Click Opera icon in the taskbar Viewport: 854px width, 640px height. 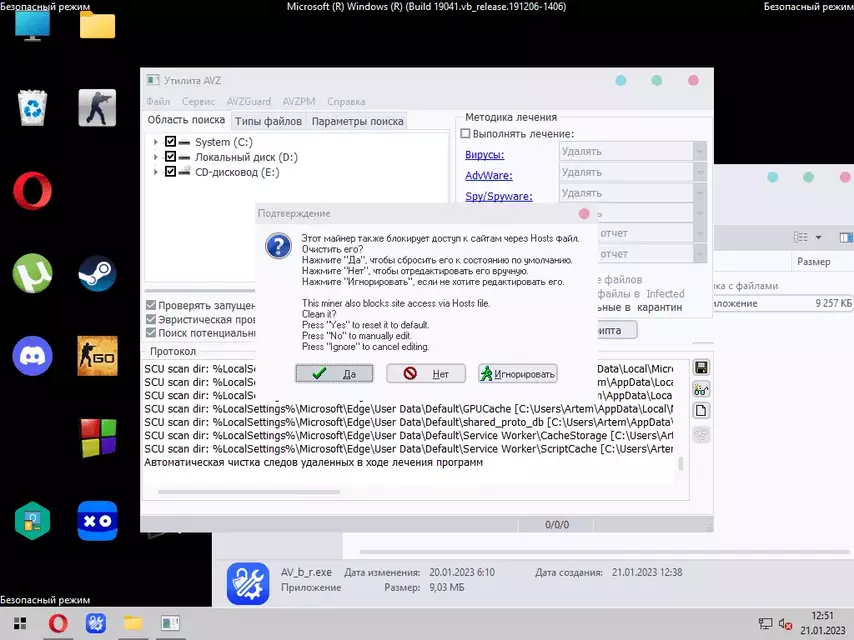tap(58, 623)
